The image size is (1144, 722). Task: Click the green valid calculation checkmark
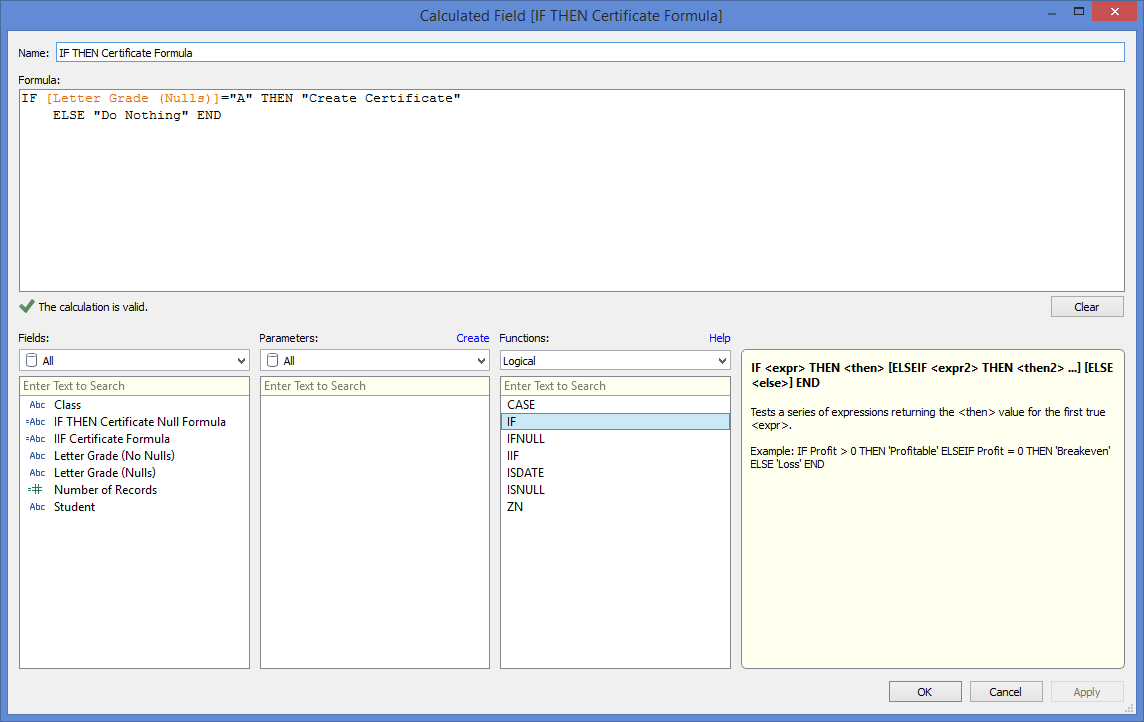click(x=27, y=307)
